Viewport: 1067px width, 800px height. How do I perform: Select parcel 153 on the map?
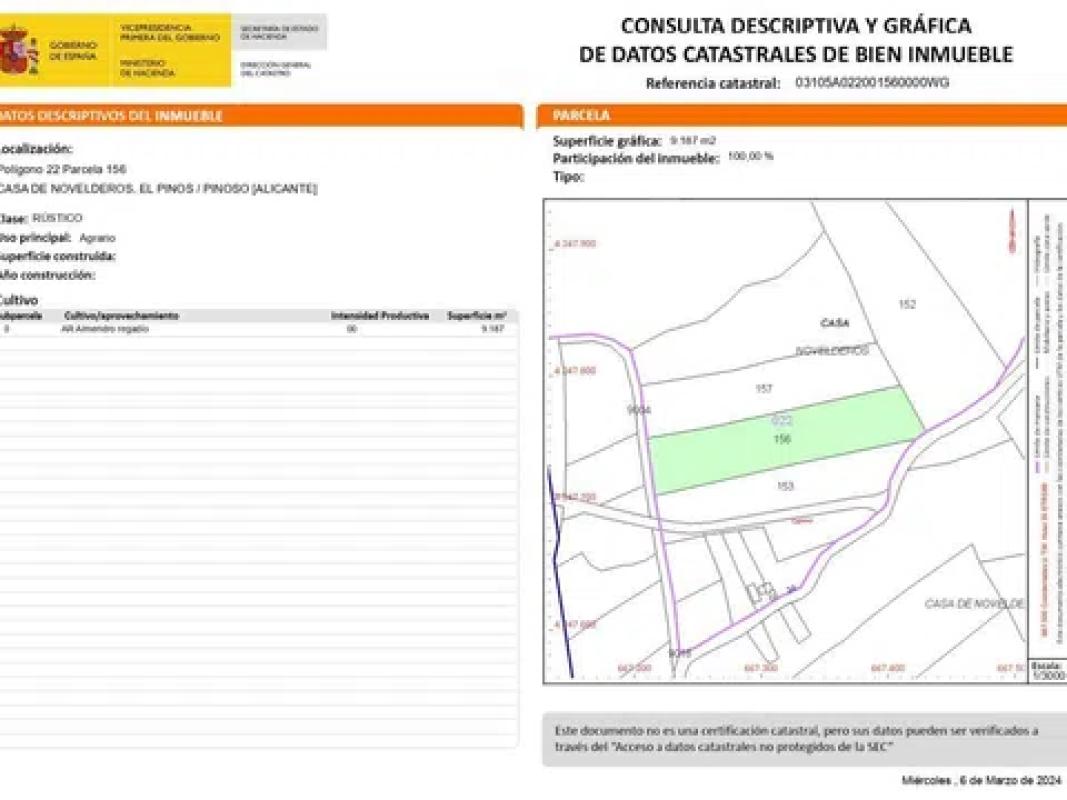[784, 486]
